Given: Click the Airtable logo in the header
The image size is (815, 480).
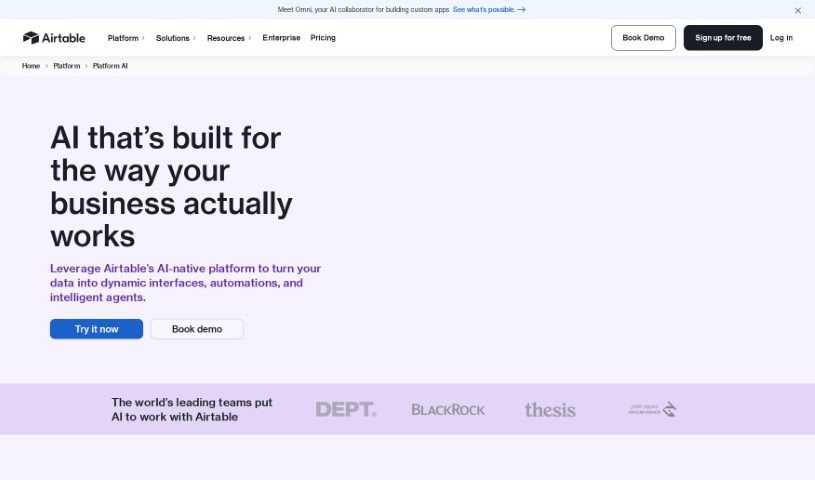Looking at the screenshot, I should click(54, 38).
